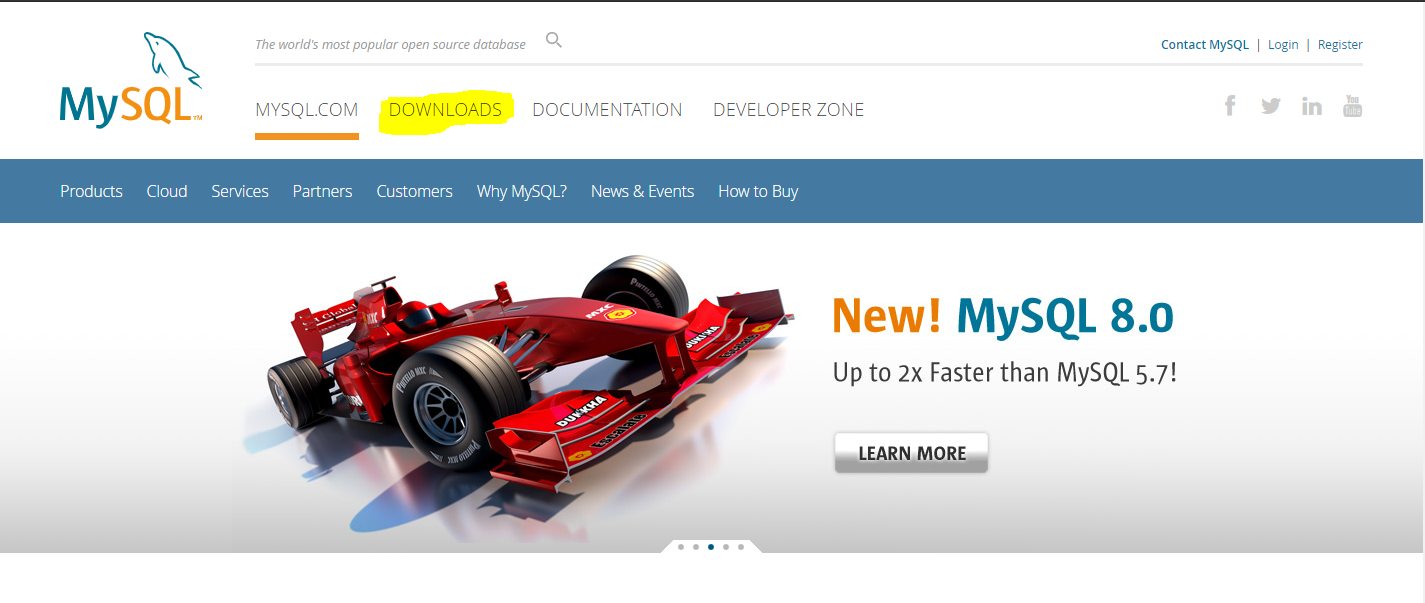The width and height of the screenshot is (1425, 603).
Task: Open the Partners menu item
Action: tap(322, 191)
